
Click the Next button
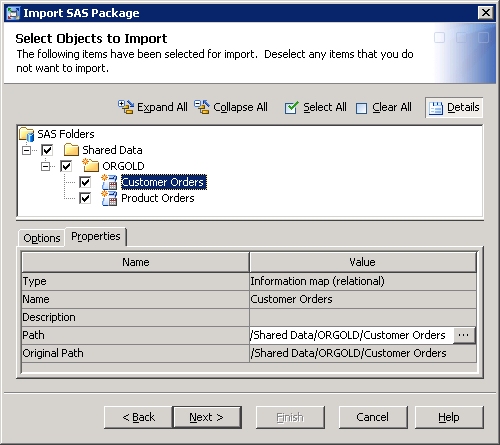click(207, 417)
